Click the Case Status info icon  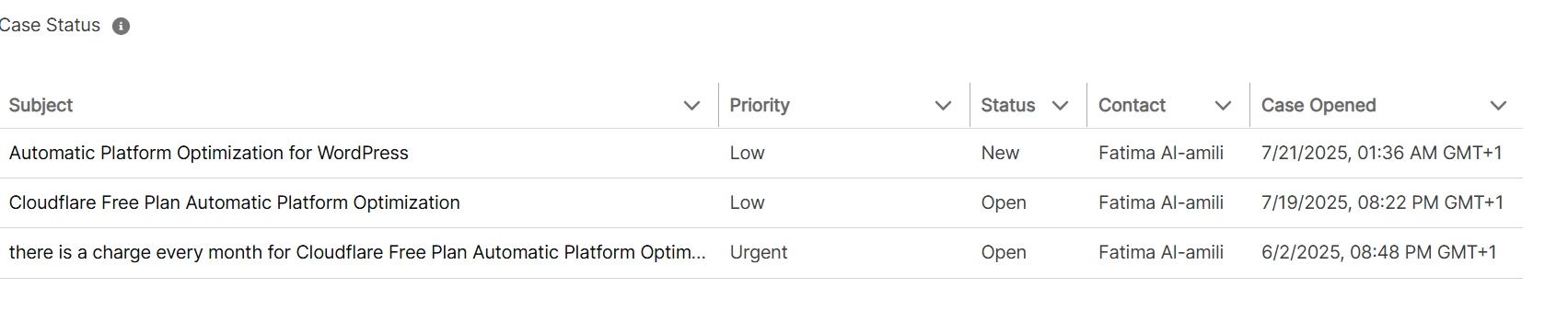coord(121,27)
